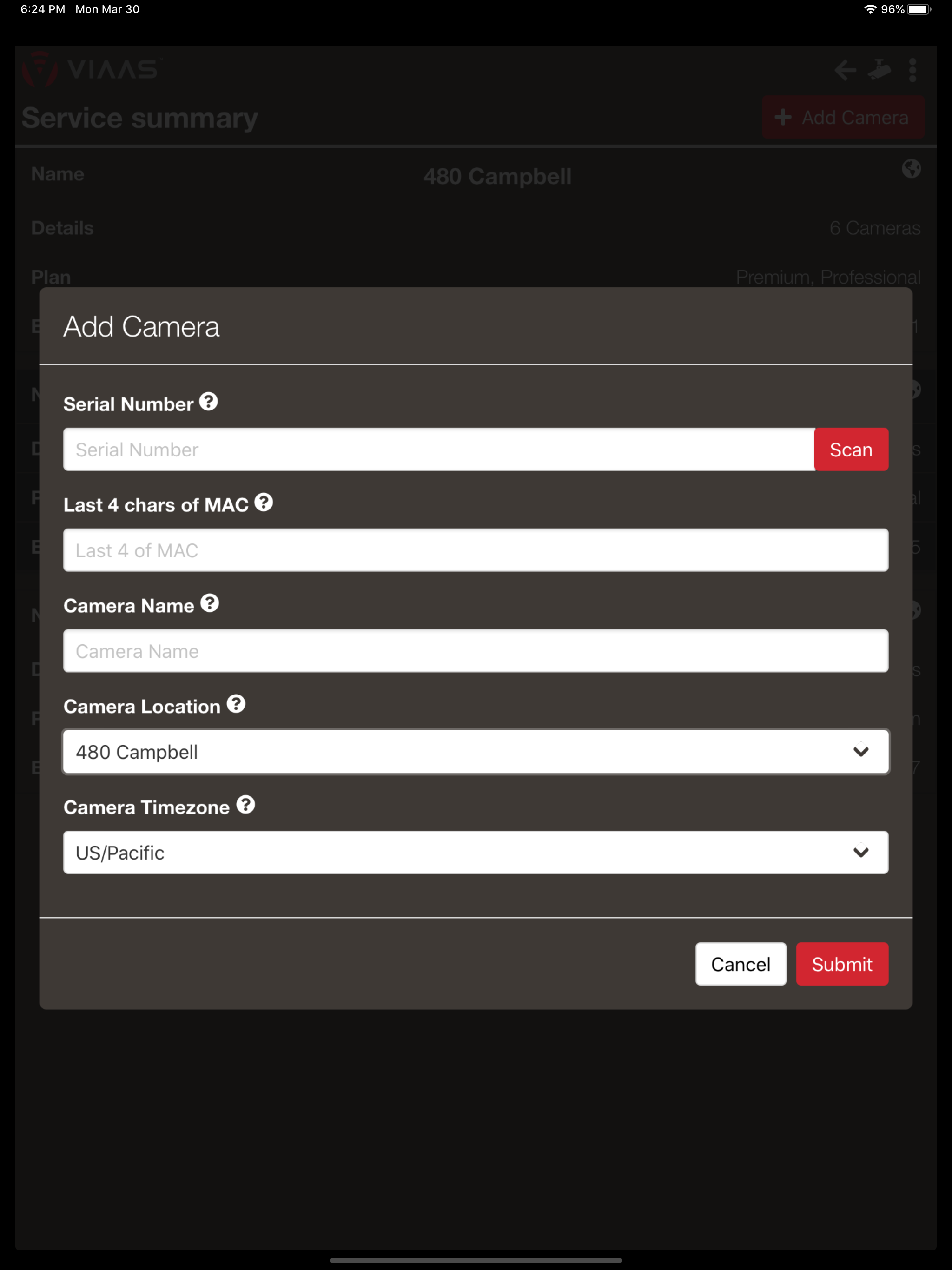
Task: Open Last 4 chars of MAC help icon
Action: pyautogui.click(x=264, y=503)
